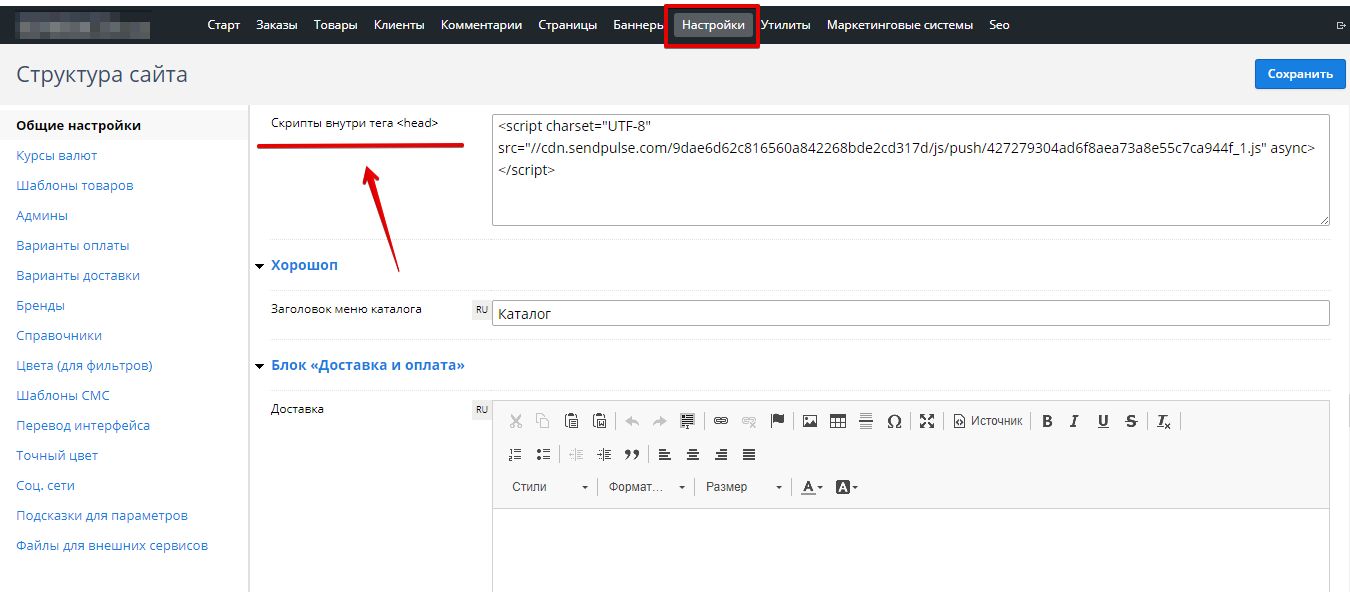Viewport: 1350px width, 592px height.
Task: Click the insert image icon
Action: tap(810, 421)
